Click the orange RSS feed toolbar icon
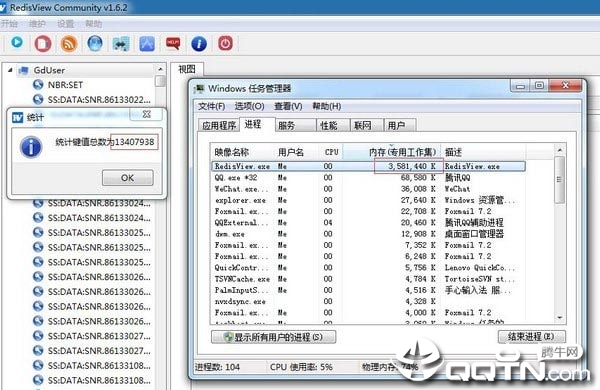 coord(69,43)
